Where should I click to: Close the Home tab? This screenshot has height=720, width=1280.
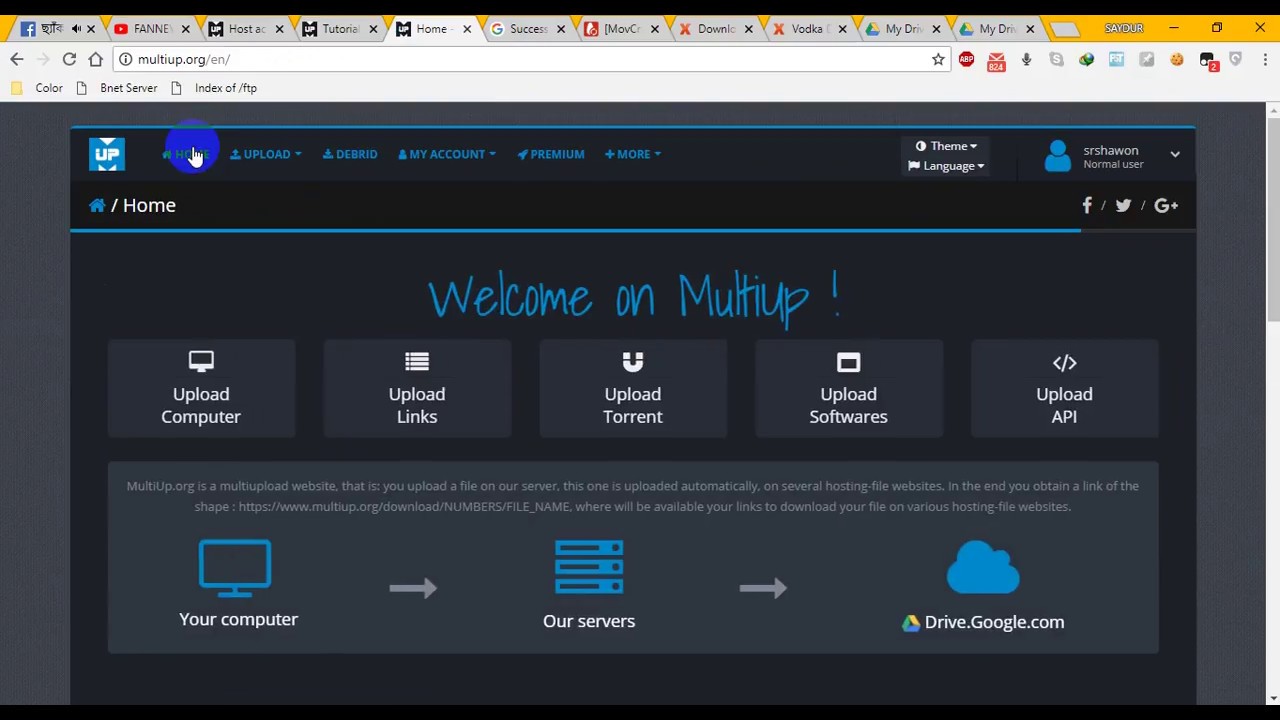(x=467, y=29)
